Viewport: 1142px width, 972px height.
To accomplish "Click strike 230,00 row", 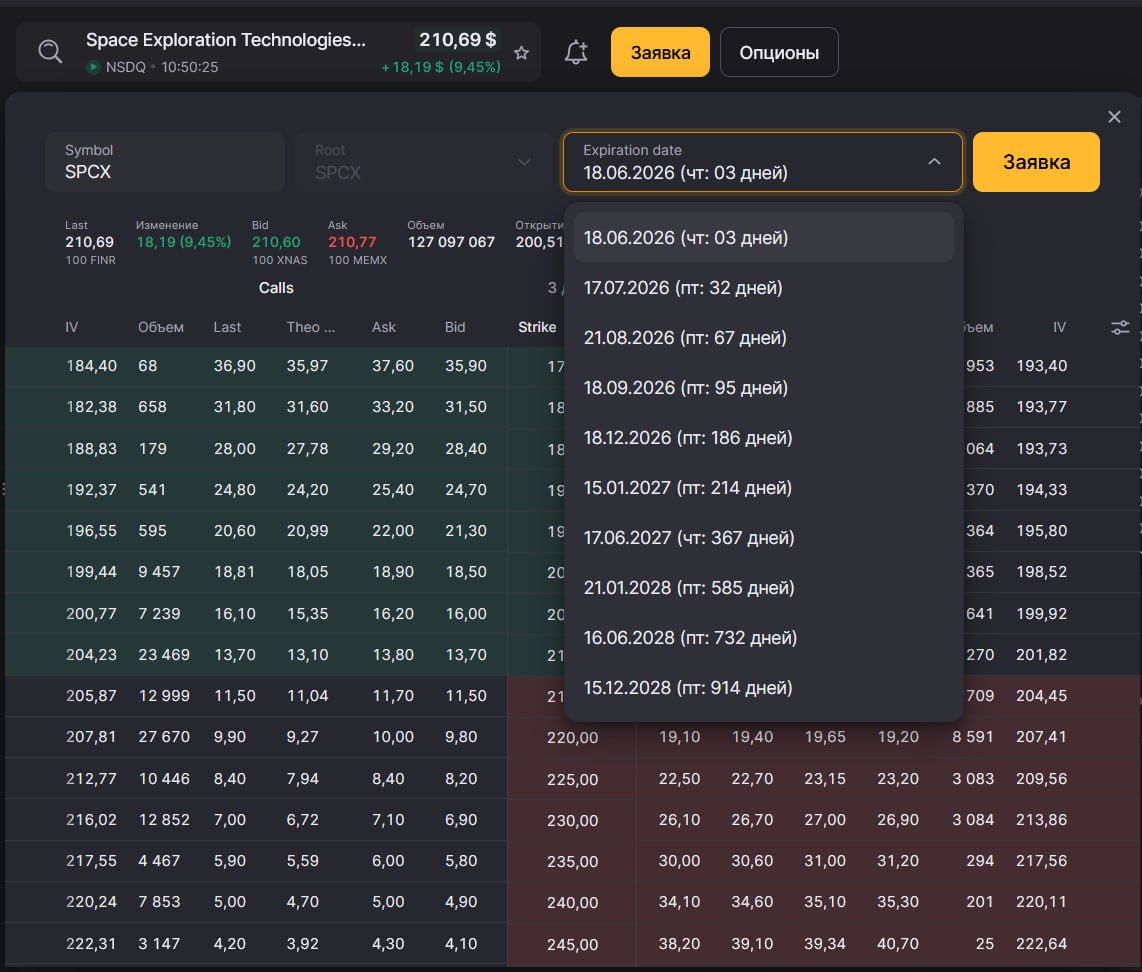I will tap(572, 821).
